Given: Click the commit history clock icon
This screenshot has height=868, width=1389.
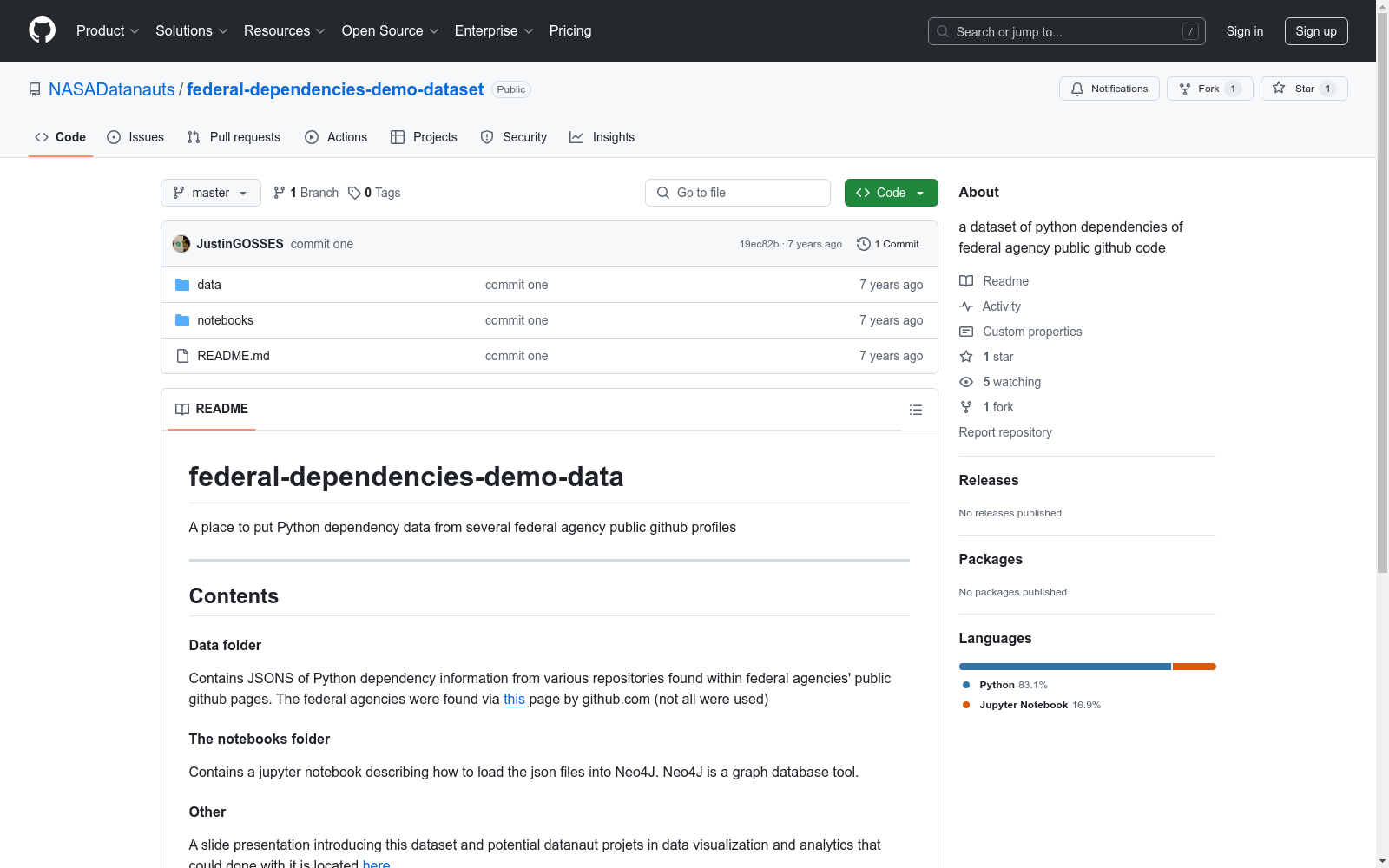Looking at the screenshot, I should [863, 244].
